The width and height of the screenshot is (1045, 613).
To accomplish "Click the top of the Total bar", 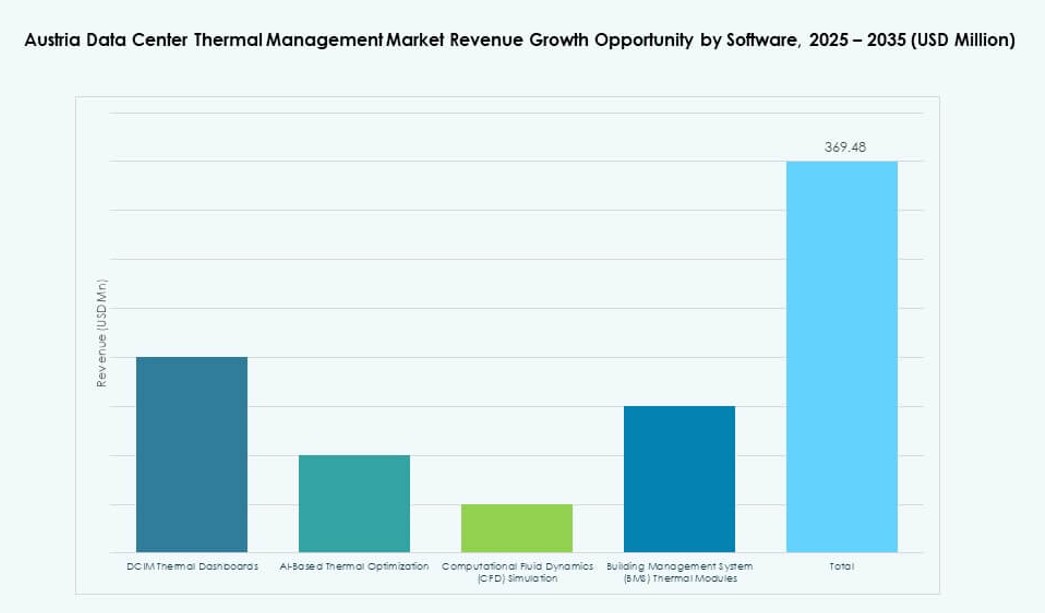I will pyautogui.click(x=843, y=164).
